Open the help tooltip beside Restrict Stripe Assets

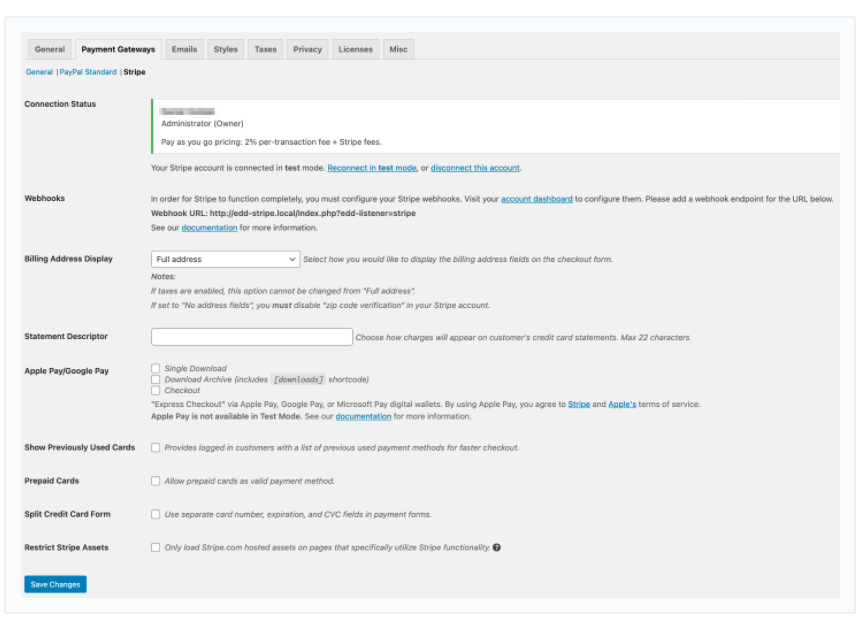coord(496,547)
